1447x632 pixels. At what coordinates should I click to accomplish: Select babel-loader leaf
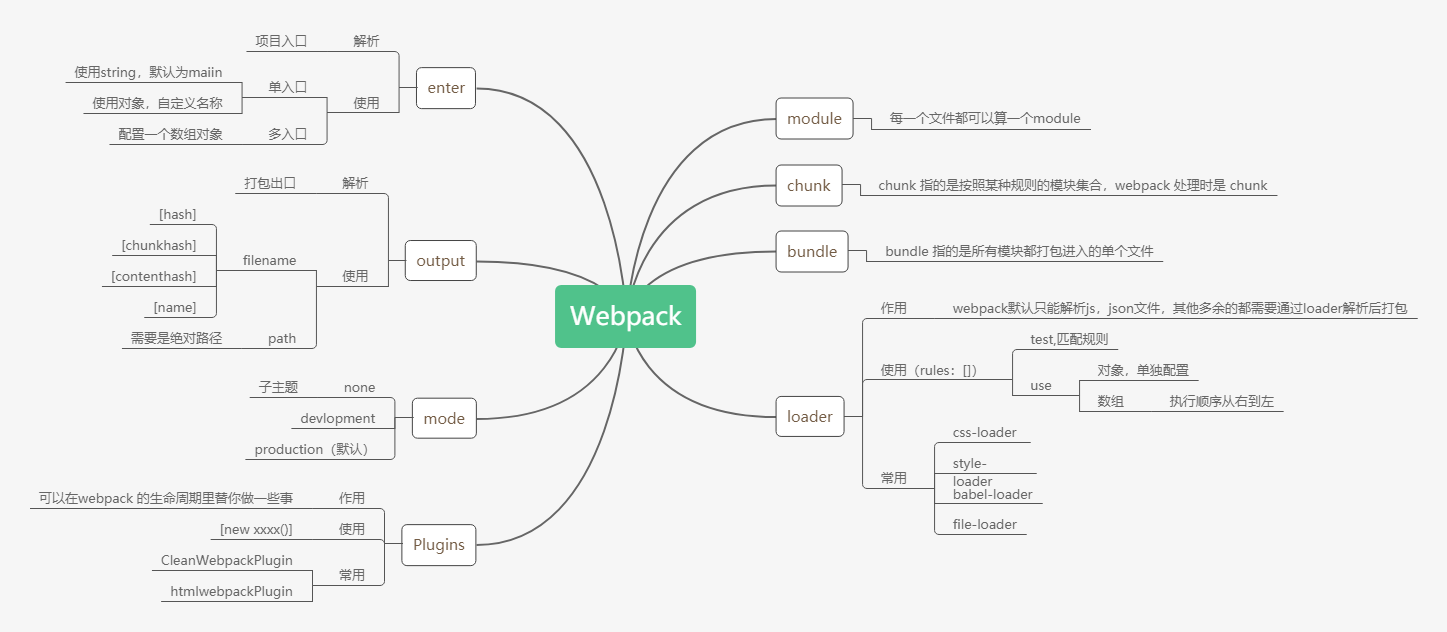click(993, 494)
